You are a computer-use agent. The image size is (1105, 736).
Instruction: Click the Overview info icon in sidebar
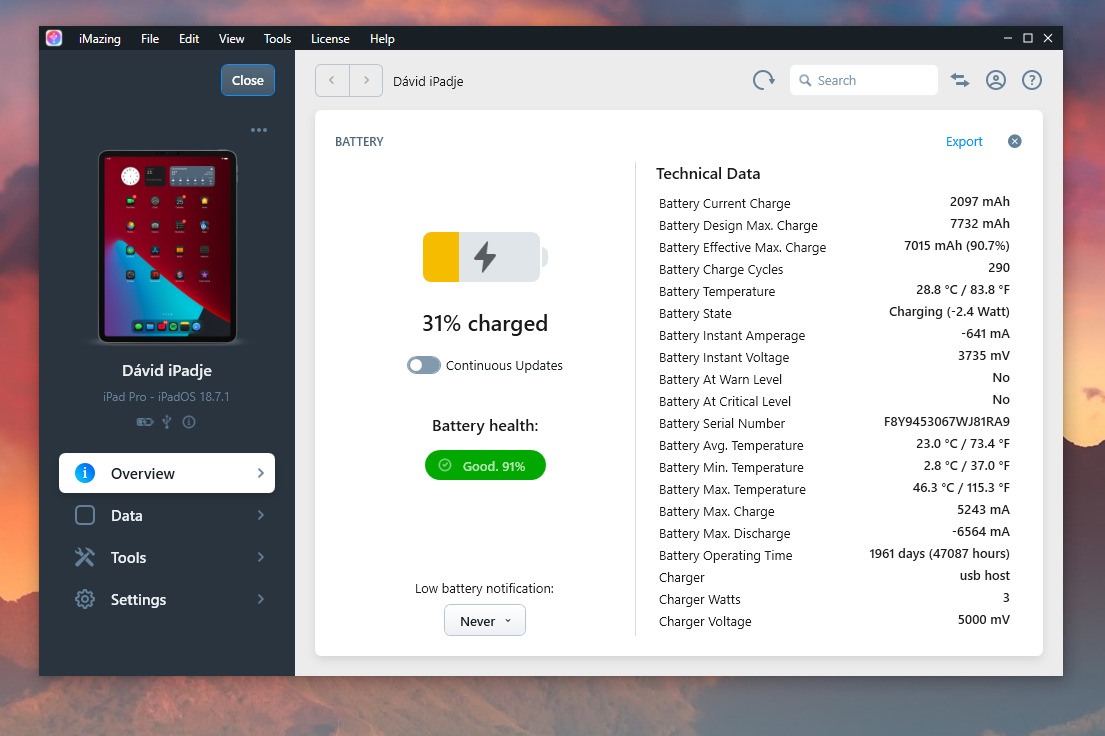click(85, 472)
